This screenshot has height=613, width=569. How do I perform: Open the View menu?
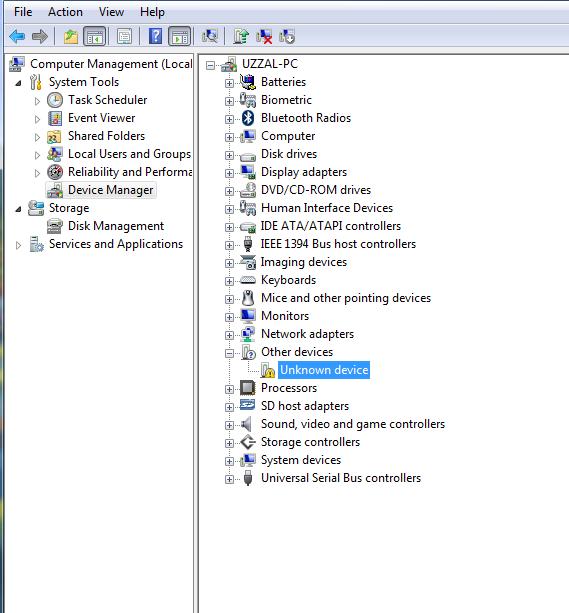(x=111, y=12)
